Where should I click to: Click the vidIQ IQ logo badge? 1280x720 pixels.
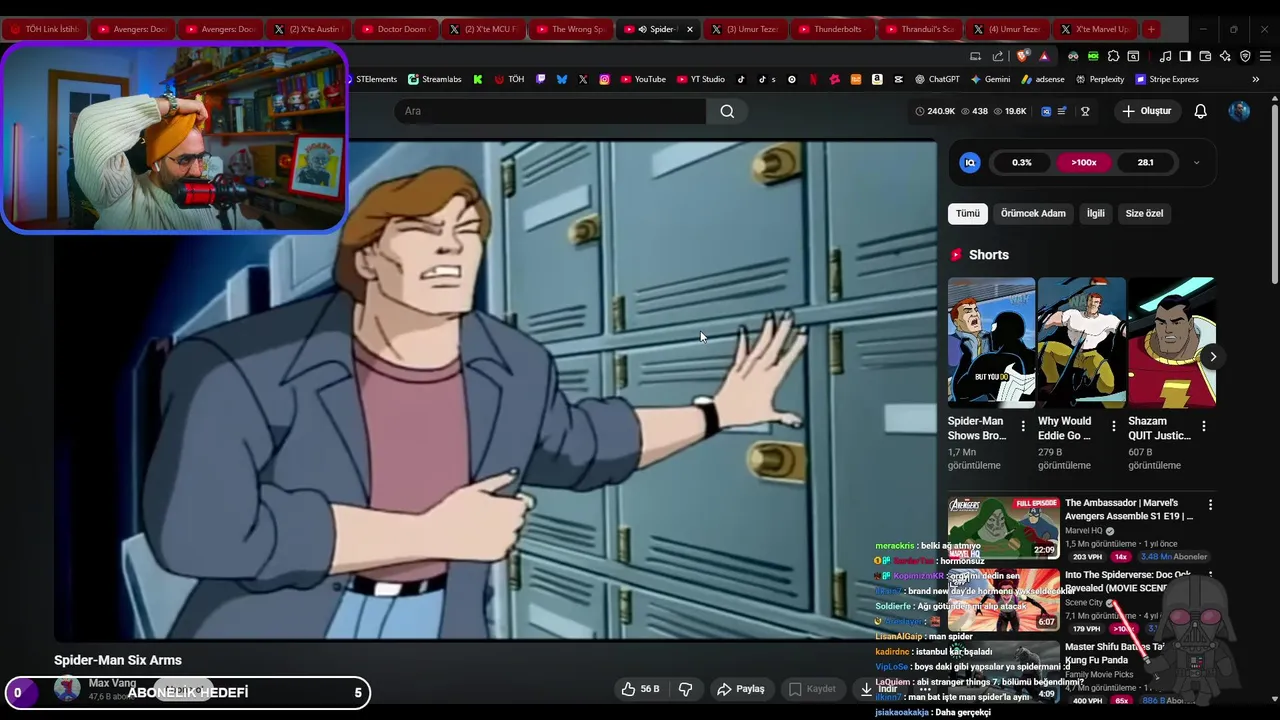pos(969,162)
